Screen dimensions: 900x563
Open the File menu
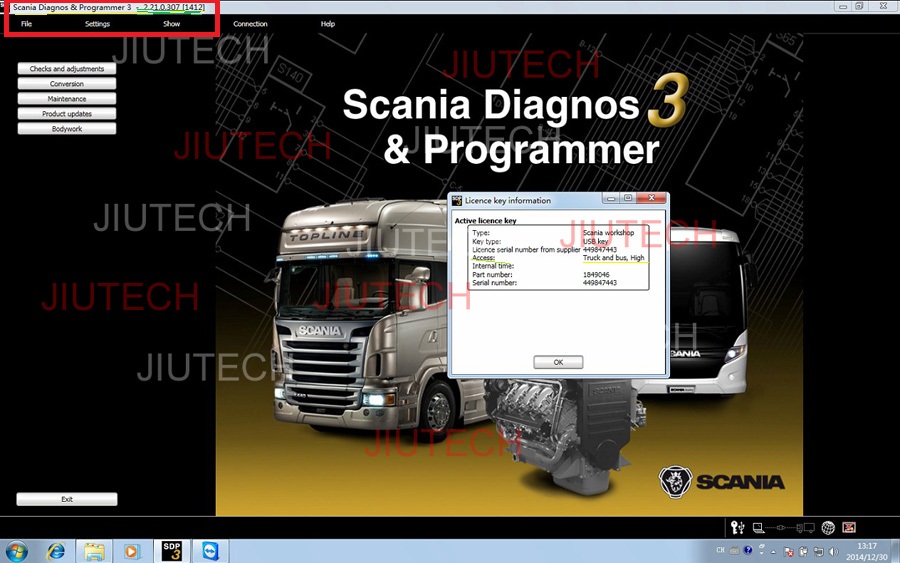(x=26, y=24)
